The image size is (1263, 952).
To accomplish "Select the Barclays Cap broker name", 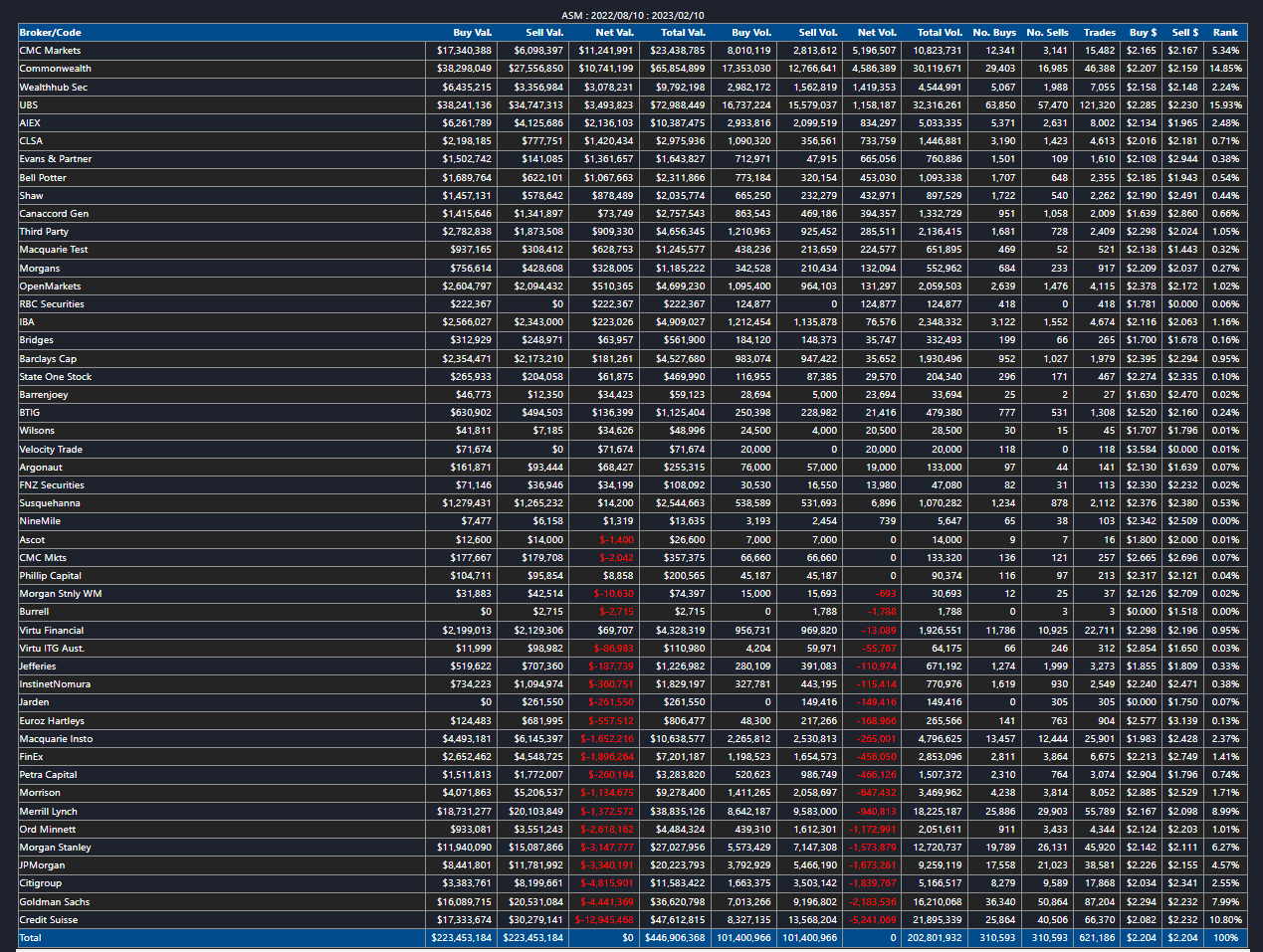I will [48, 359].
